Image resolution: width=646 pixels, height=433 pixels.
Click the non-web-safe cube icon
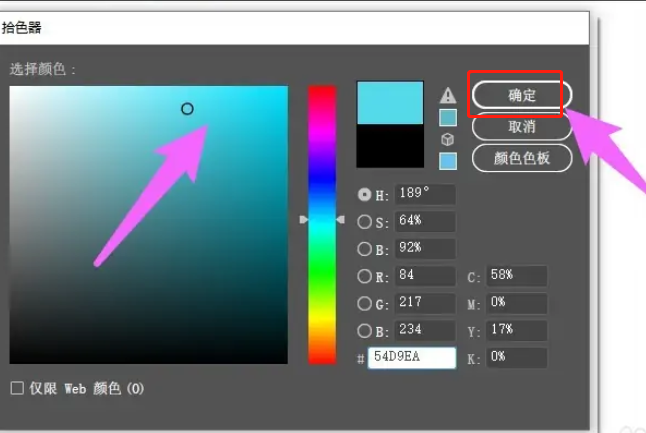[448, 140]
